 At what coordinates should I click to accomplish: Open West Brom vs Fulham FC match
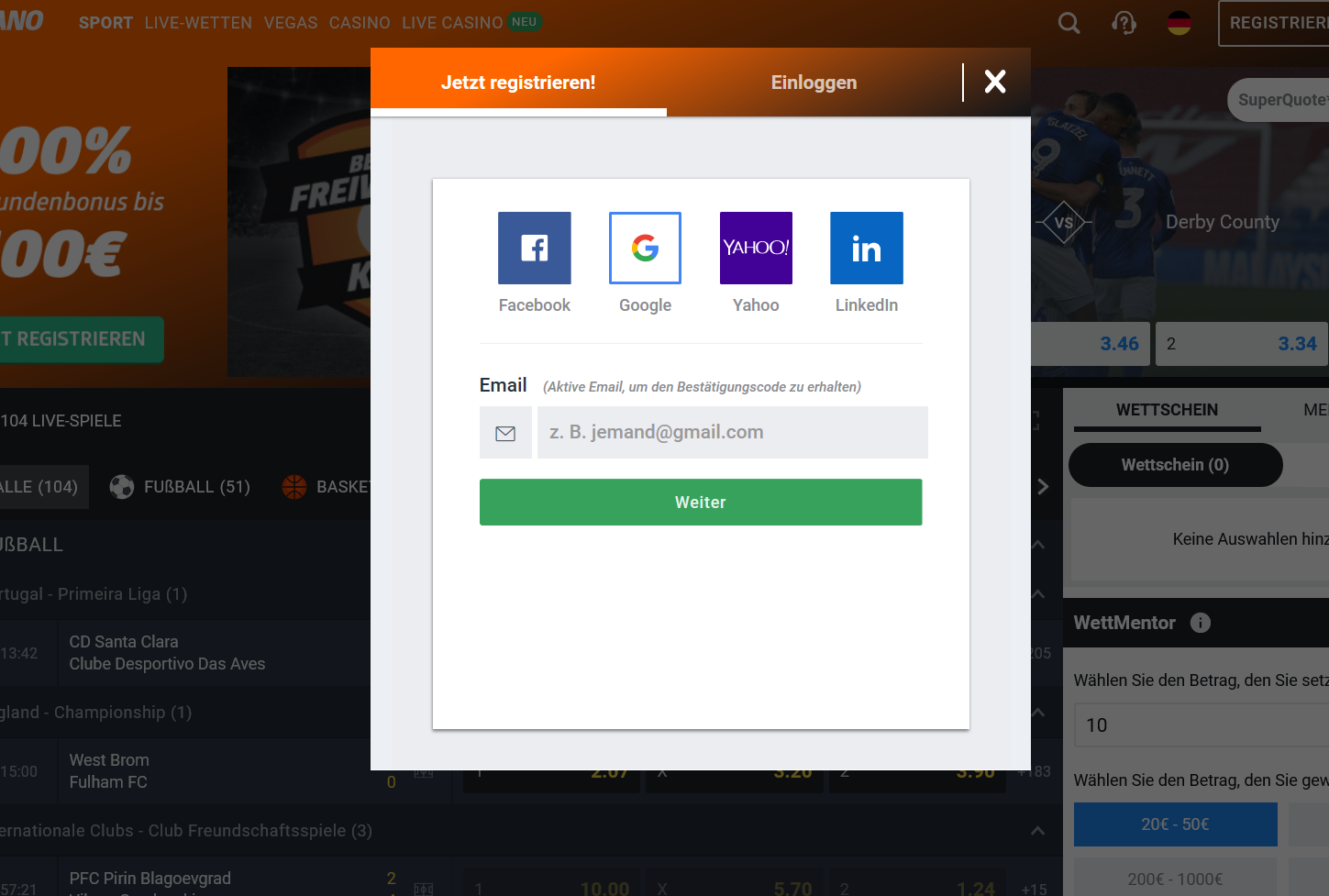click(x=109, y=771)
